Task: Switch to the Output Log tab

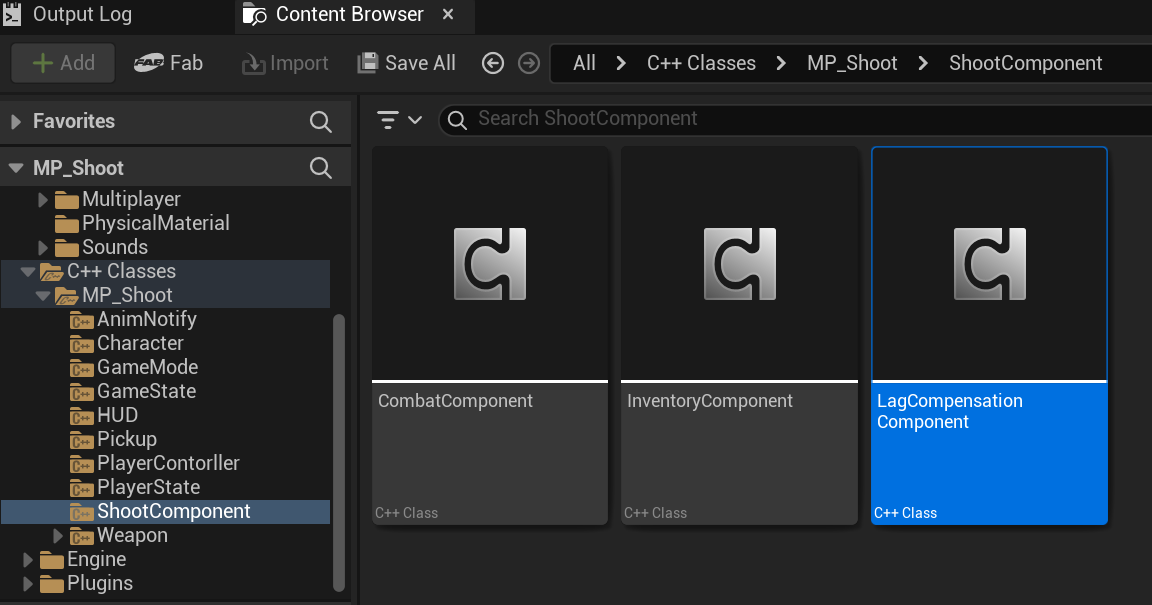Action: [68, 15]
